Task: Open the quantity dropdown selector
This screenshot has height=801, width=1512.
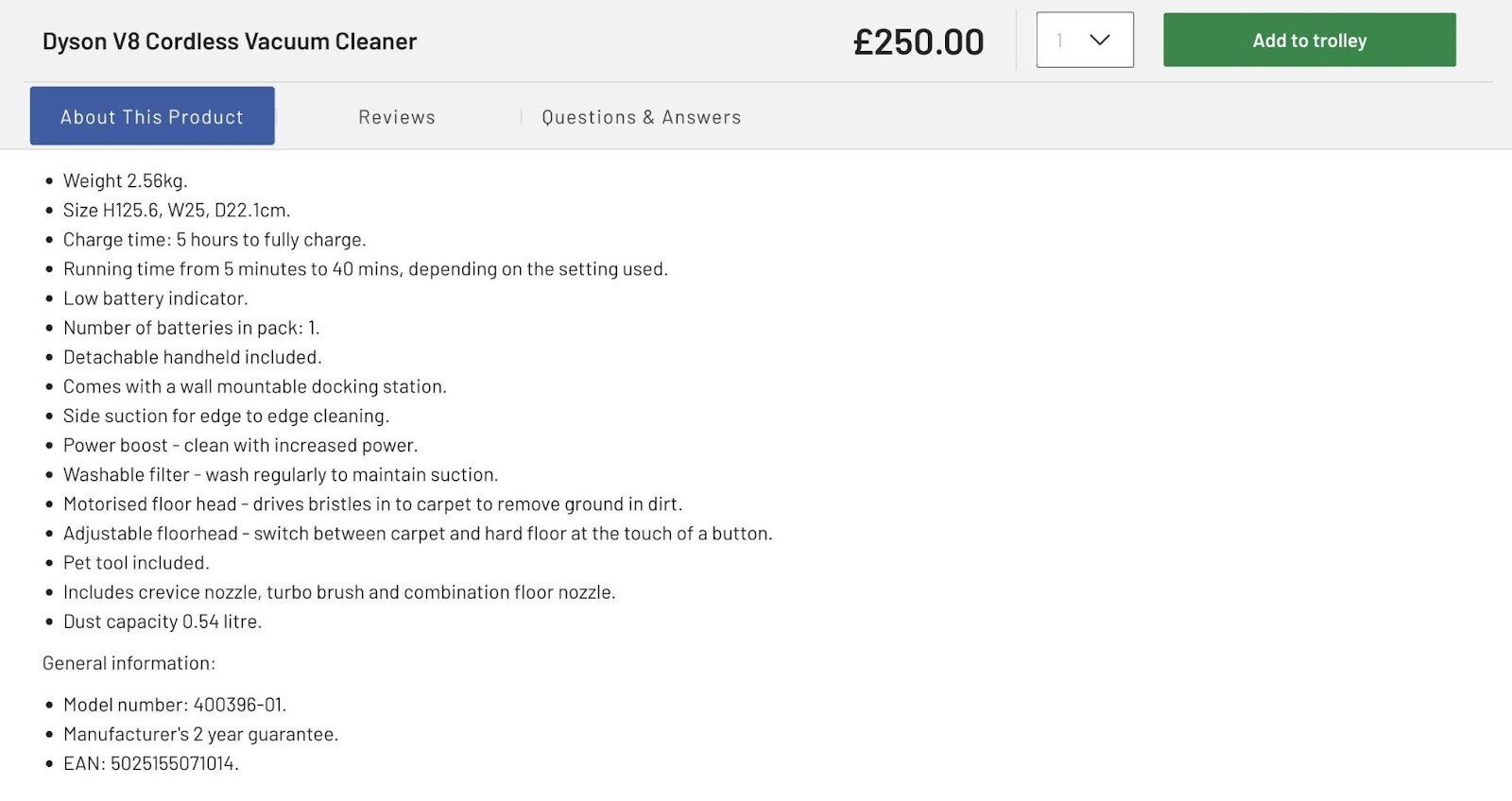Action: click(x=1085, y=40)
